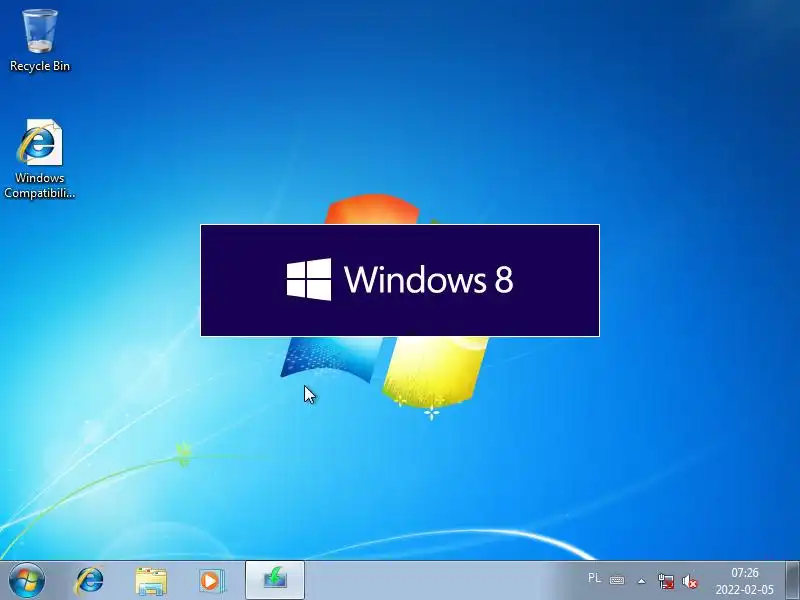The image size is (800, 600).
Task: Click the PL language indicator
Action: click(x=594, y=578)
